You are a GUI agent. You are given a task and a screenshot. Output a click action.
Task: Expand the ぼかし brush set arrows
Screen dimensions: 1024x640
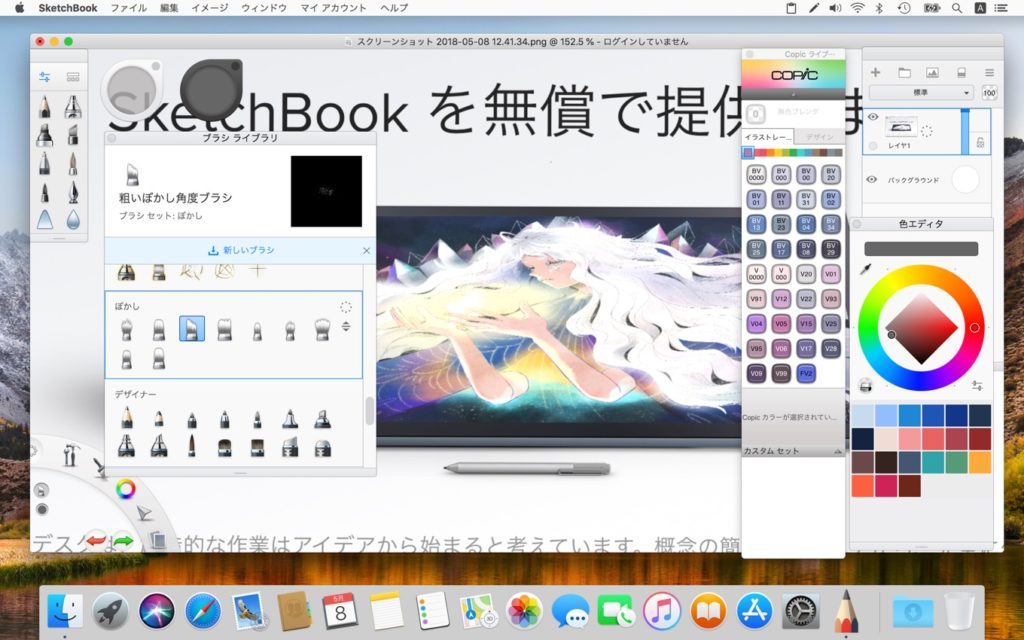click(346, 327)
